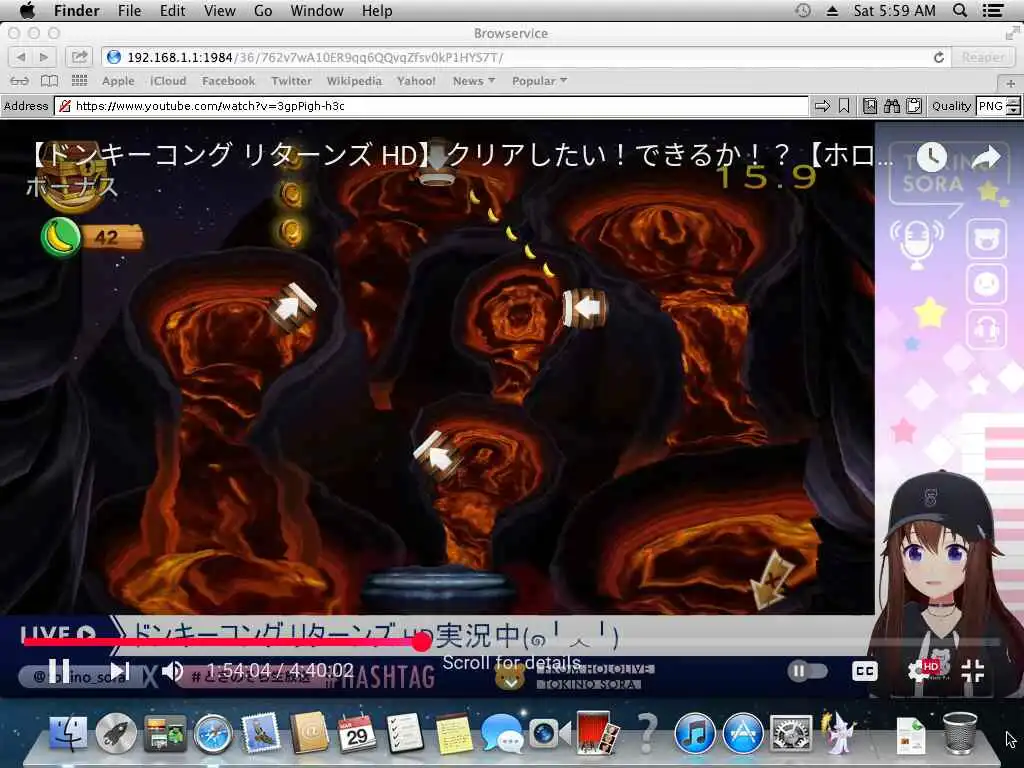Toggle bookmark for current page
1024x768 pixels.
click(x=844, y=106)
